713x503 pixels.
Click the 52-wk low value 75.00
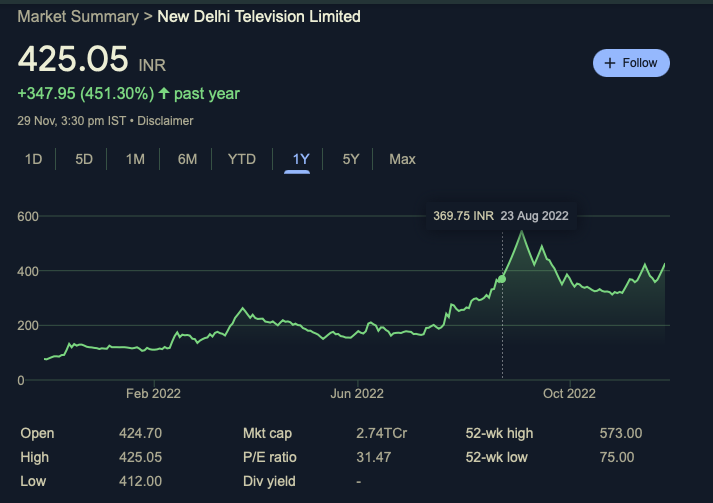click(617, 457)
